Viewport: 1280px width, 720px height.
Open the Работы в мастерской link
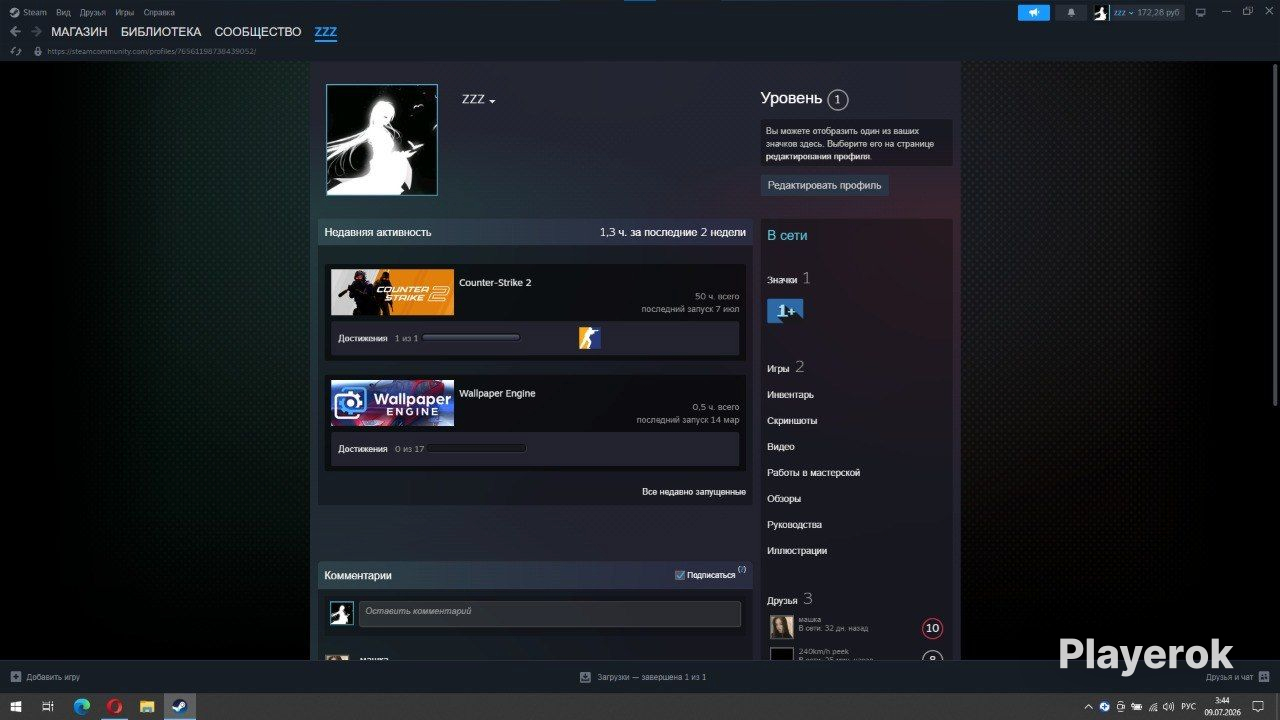point(813,473)
